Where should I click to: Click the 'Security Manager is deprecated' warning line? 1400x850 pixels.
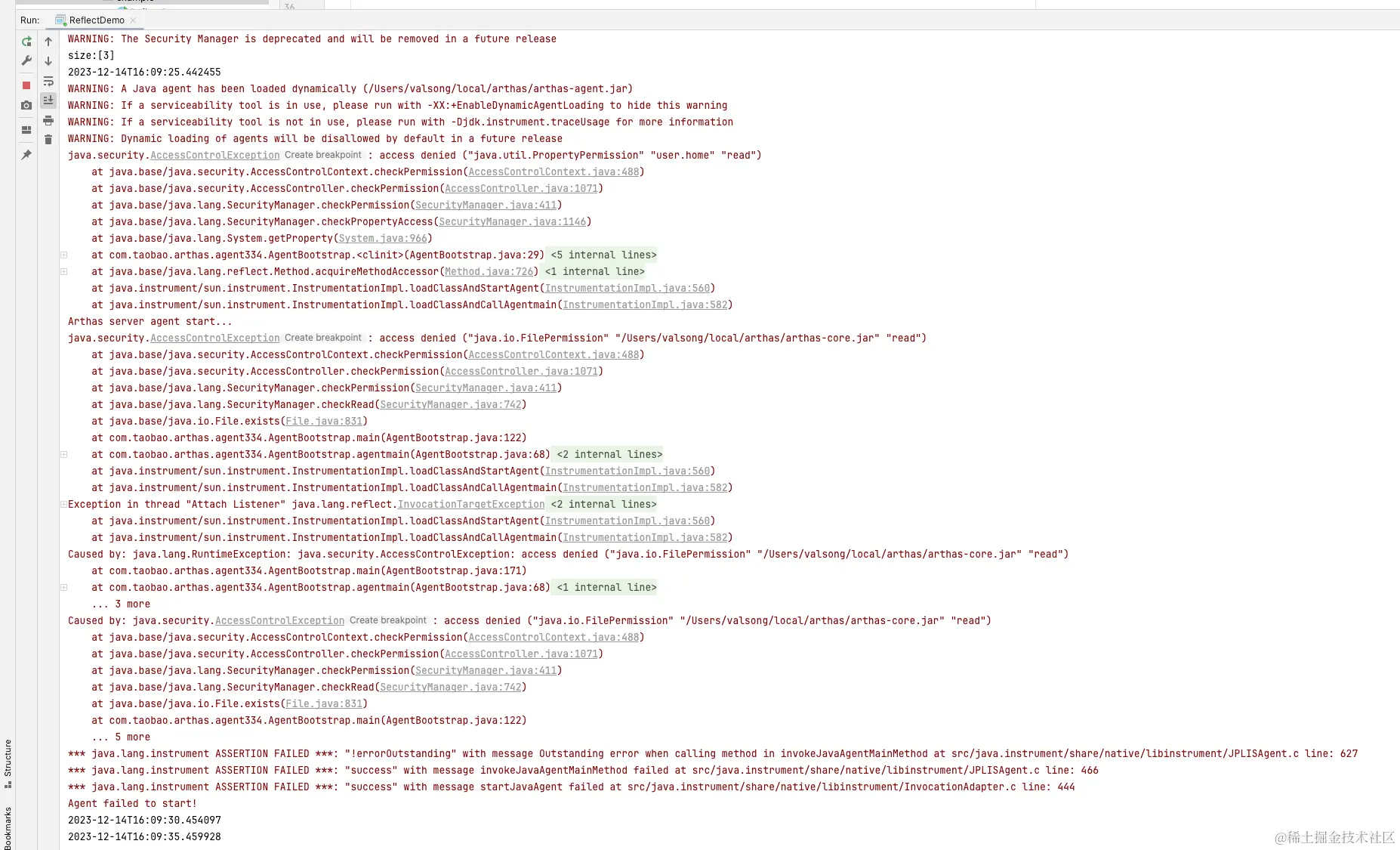point(312,39)
